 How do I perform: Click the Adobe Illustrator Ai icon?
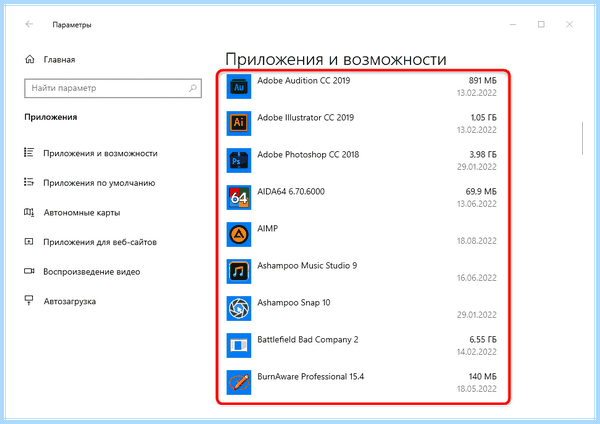239,123
